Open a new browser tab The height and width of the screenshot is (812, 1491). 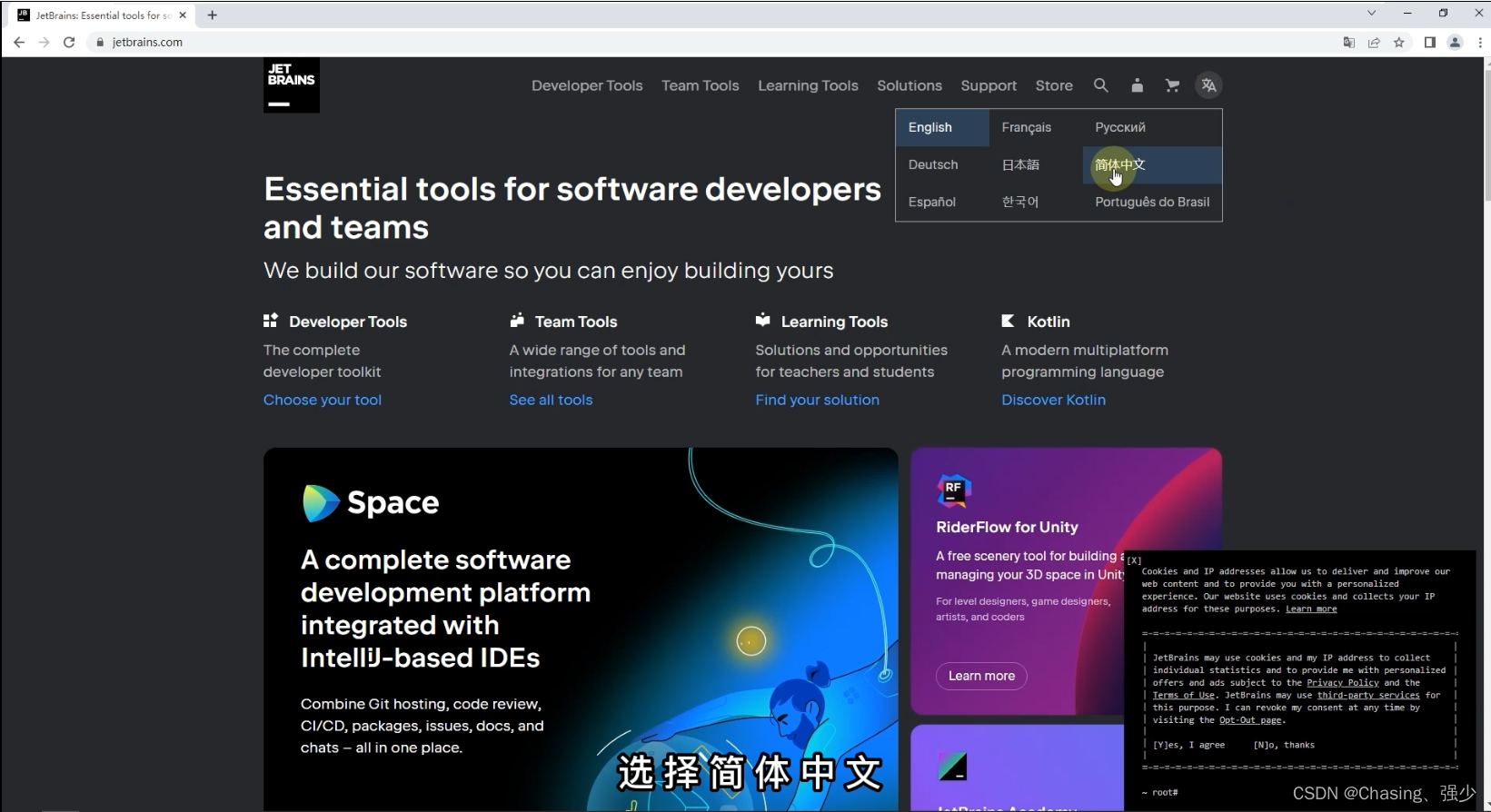coord(212,15)
